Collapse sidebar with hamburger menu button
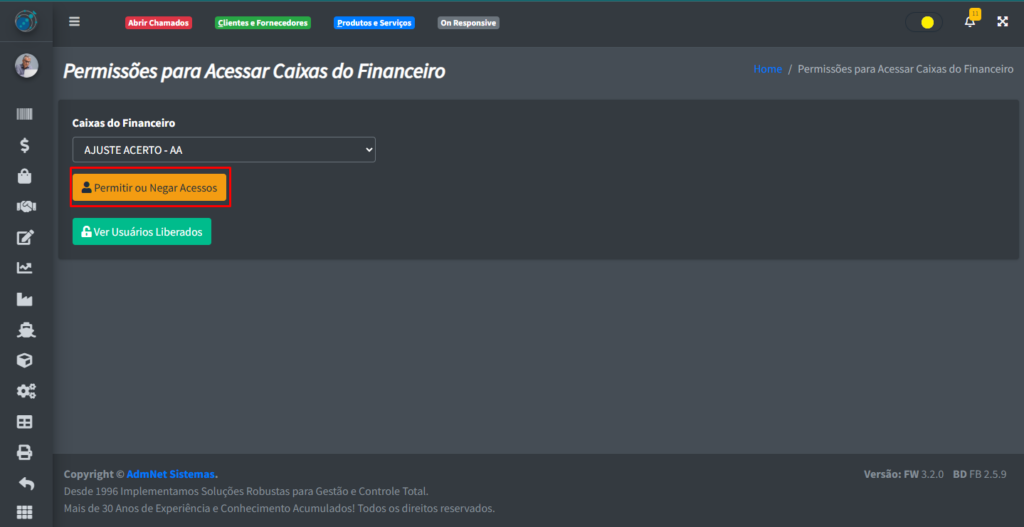The height and width of the screenshot is (527, 1024). (x=74, y=22)
